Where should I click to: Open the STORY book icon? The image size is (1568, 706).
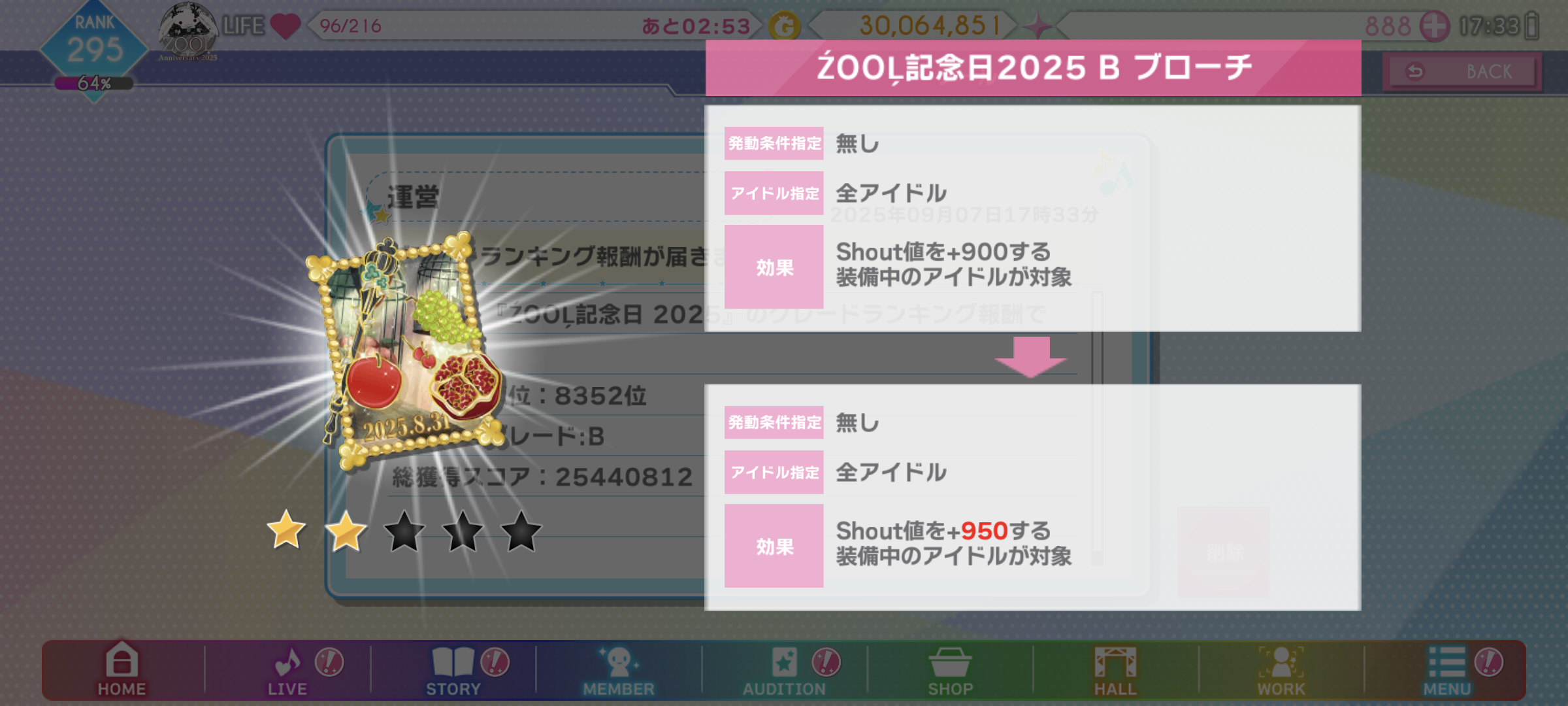(x=453, y=670)
